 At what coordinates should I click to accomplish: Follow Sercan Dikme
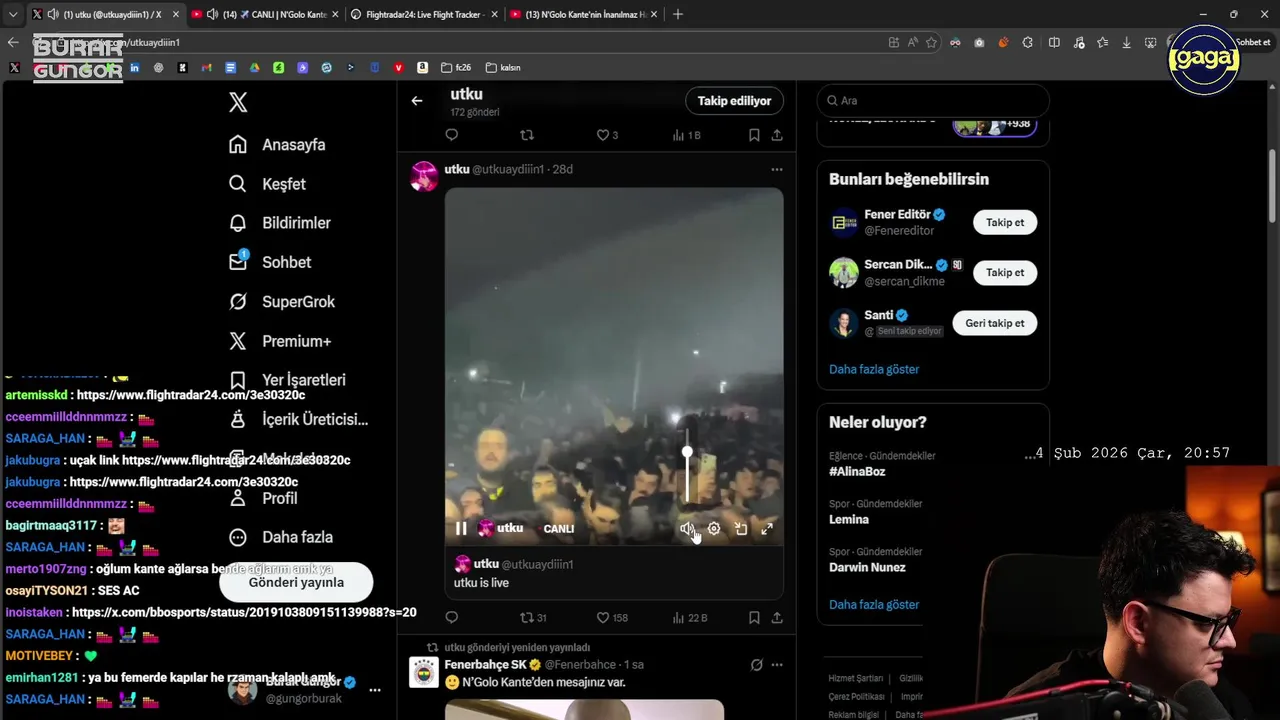[x=1005, y=272]
